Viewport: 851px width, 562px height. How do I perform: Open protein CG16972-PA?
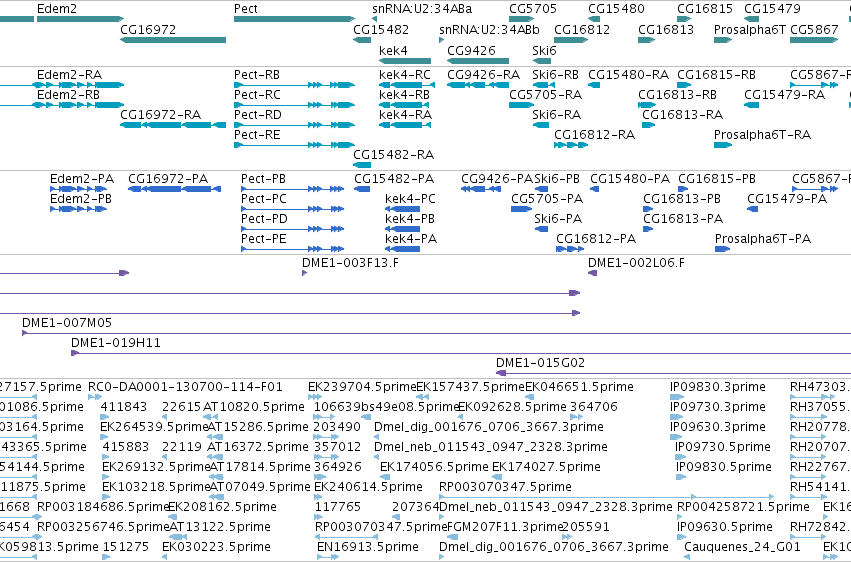click(x=174, y=189)
